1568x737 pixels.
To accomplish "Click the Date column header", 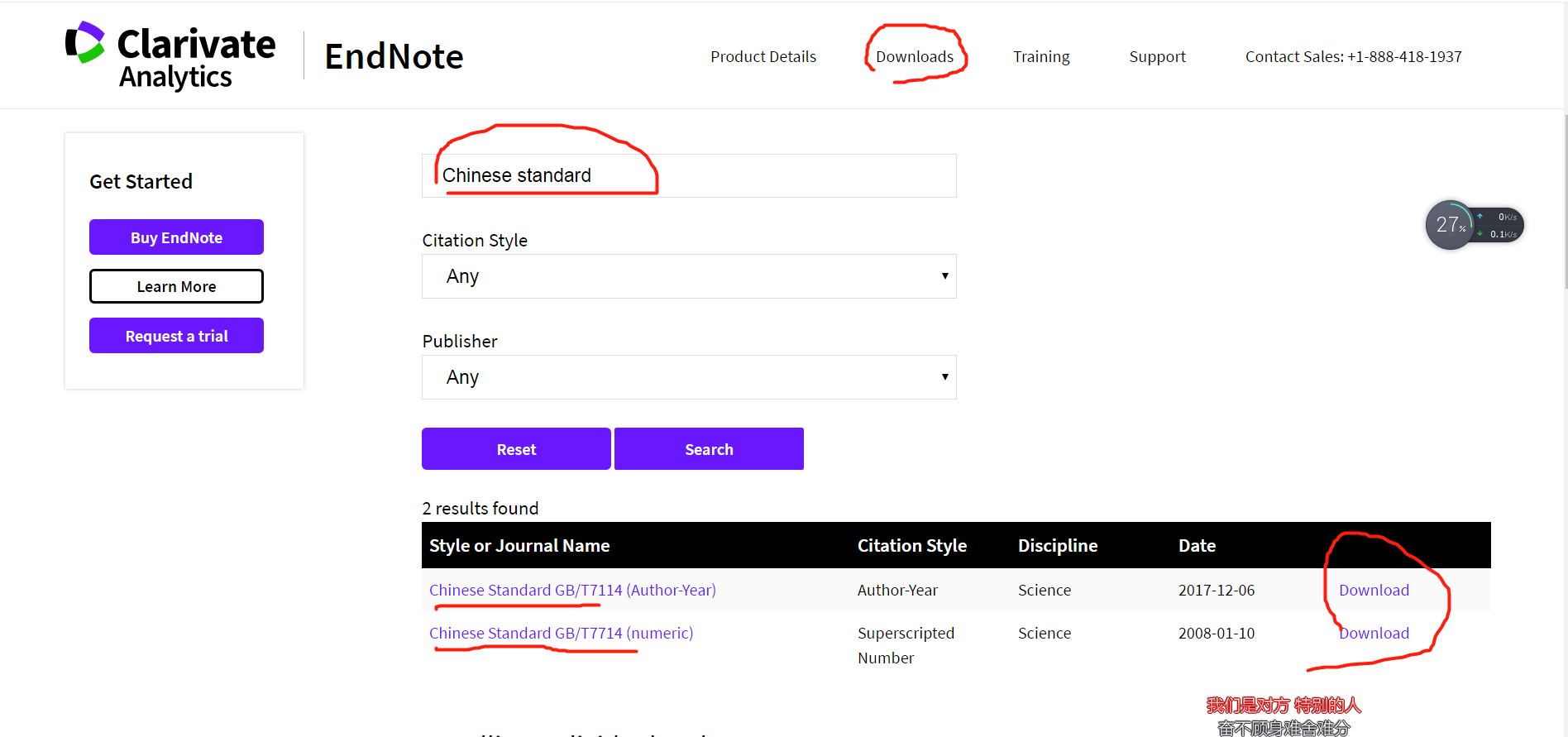I will click(x=1197, y=546).
